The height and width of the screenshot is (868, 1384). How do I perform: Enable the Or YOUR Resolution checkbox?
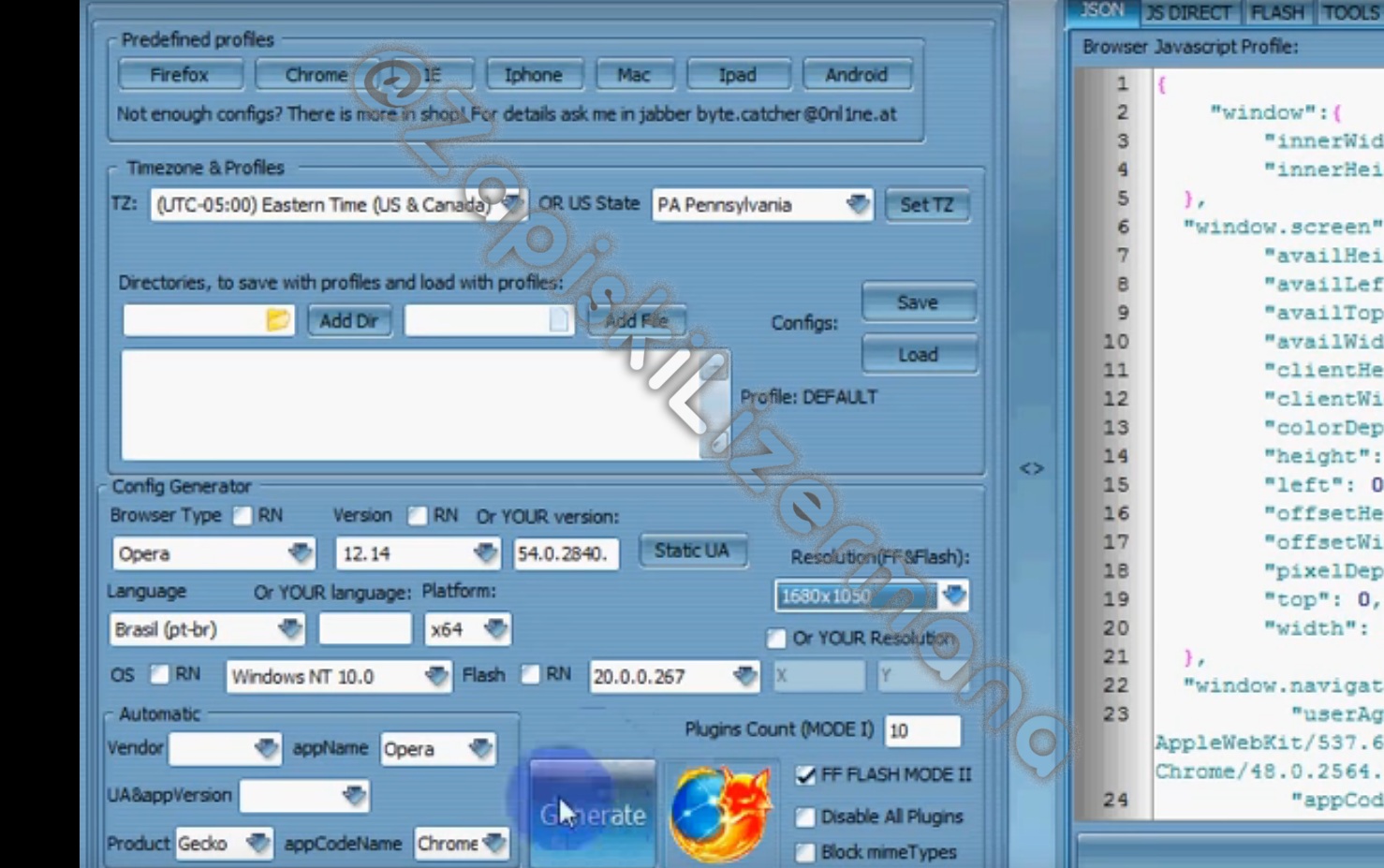(x=776, y=639)
